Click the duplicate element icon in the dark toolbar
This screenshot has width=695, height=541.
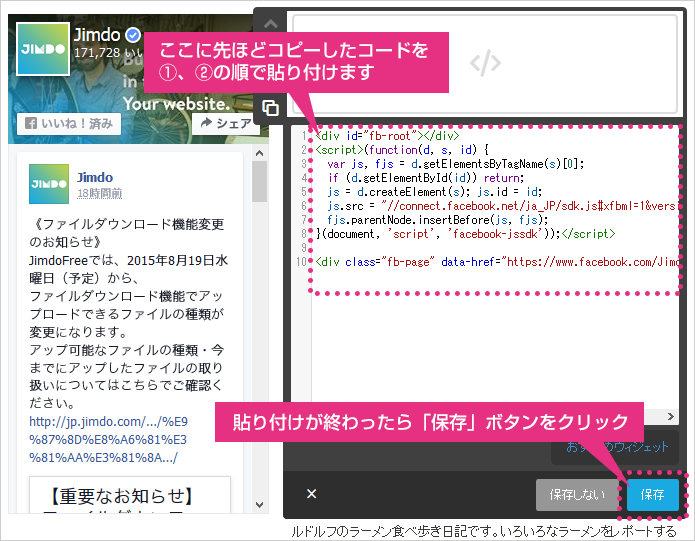click(x=270, y=108)
